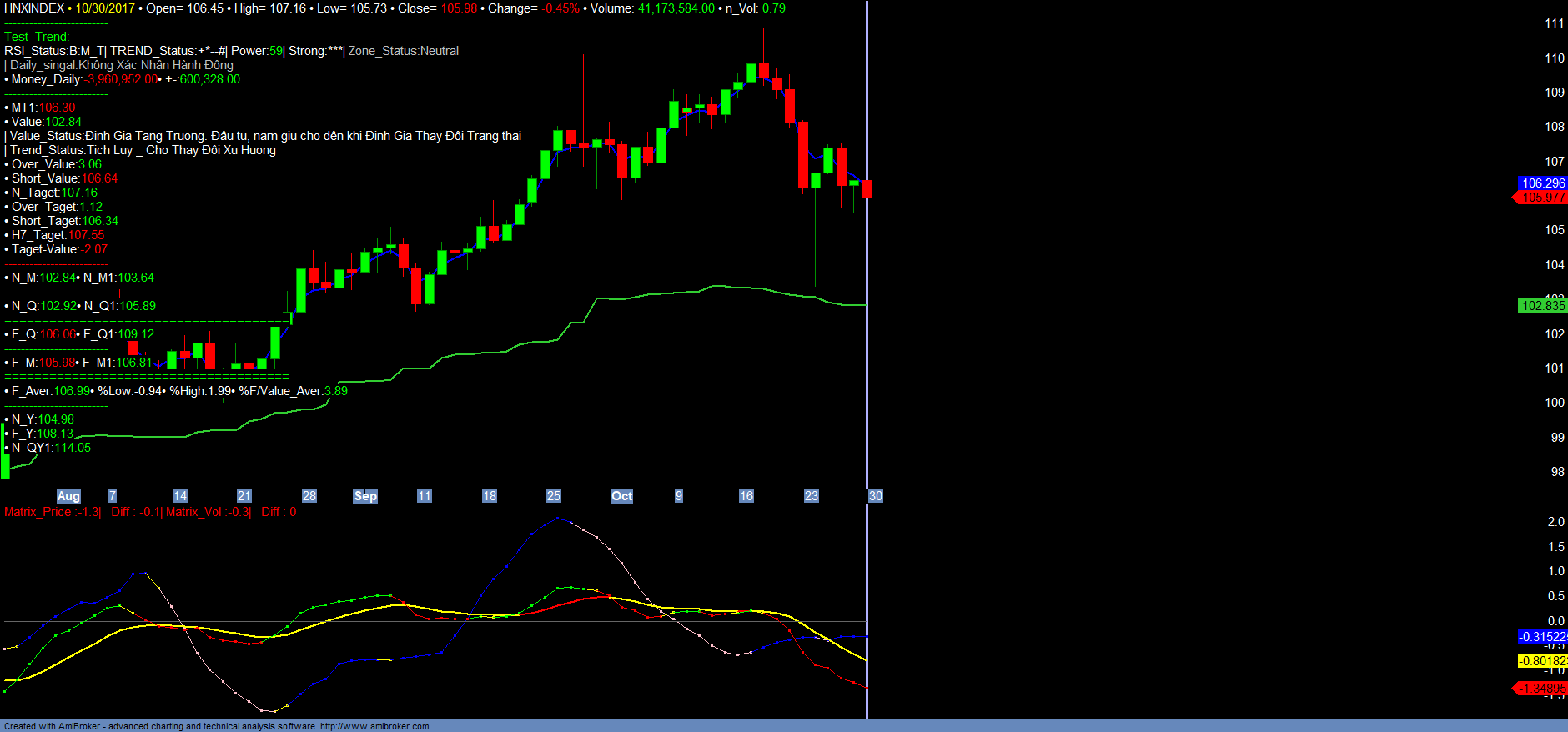The image size is (1568, 732).
Task: Click the red 105.977 price arrow tag
Action: pos(1542,198)
